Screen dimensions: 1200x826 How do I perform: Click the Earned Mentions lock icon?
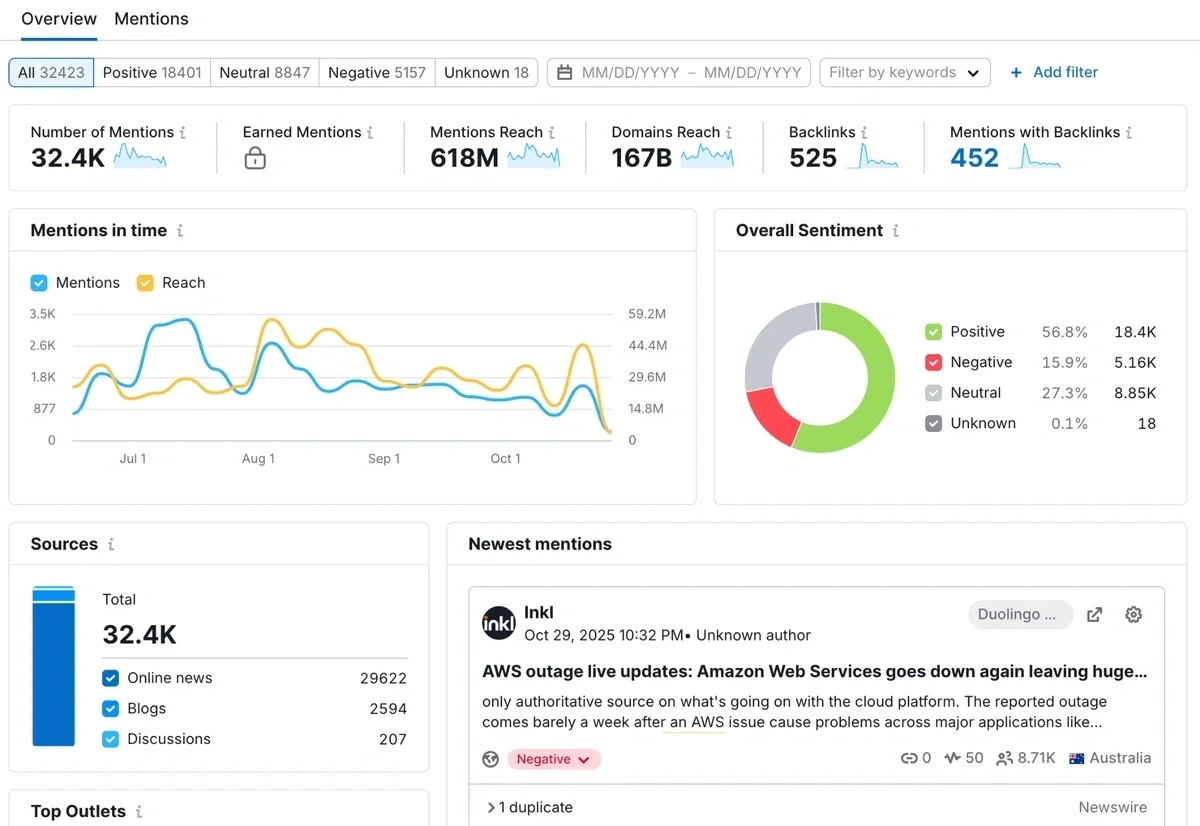[255, 158]
